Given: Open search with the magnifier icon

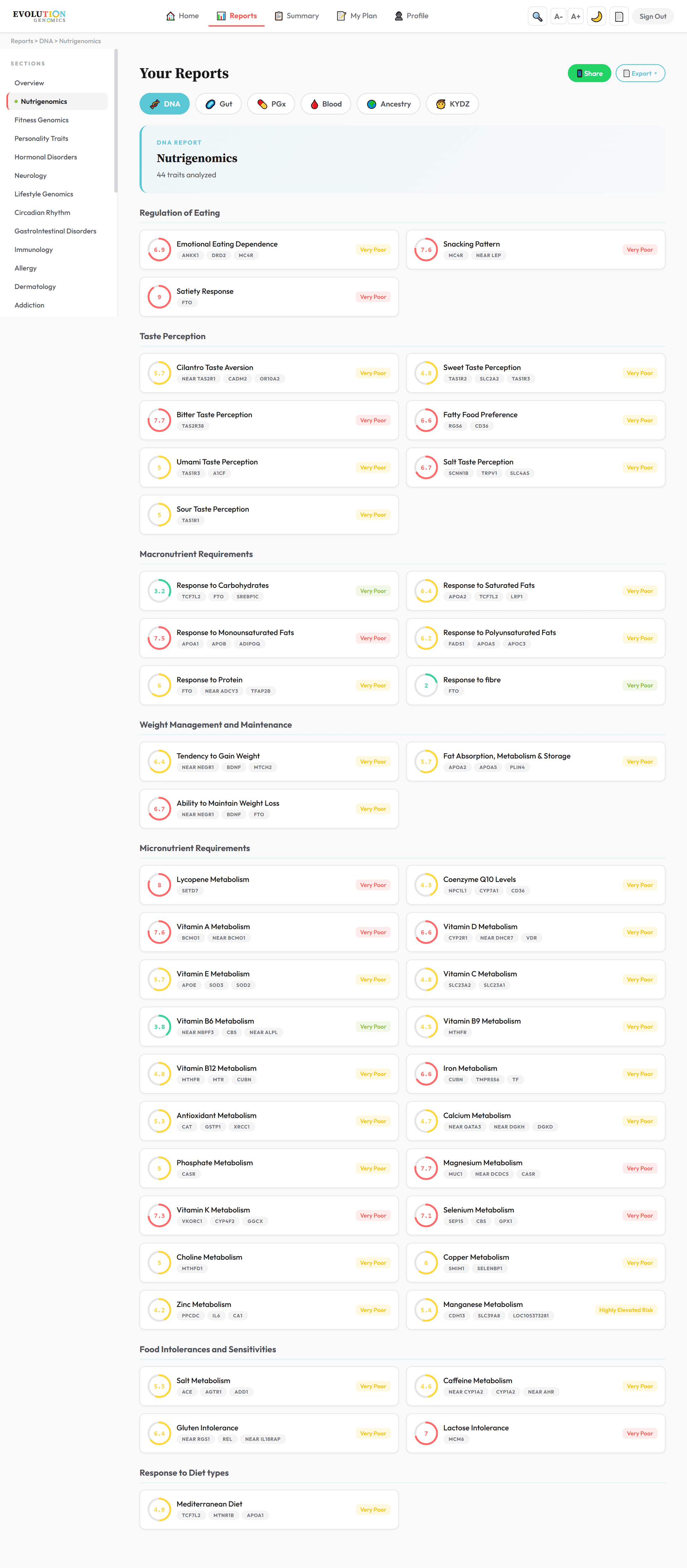Looking at the screenshot, I should click(x=537, y=16).
